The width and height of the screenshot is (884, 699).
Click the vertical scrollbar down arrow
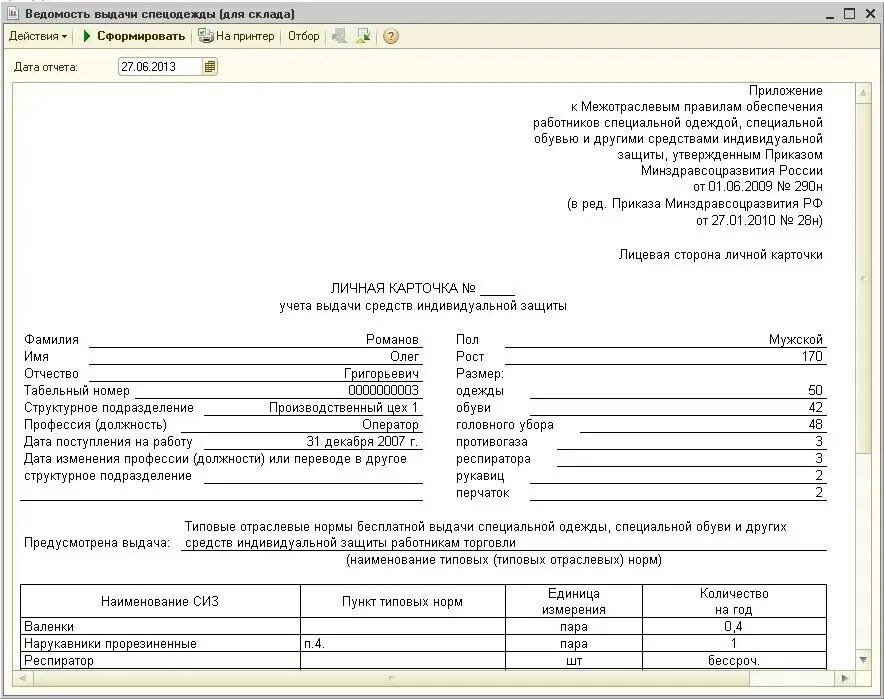[863, 660]
